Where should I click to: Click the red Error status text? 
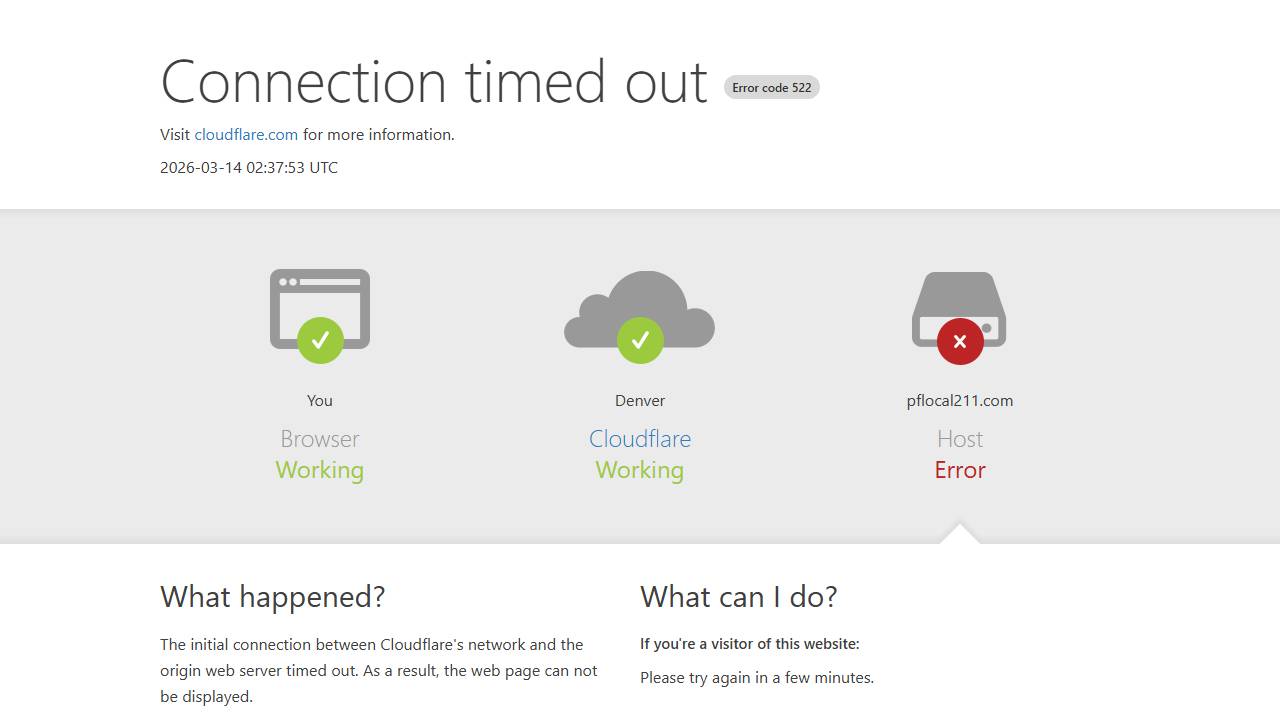coord(960,470)
